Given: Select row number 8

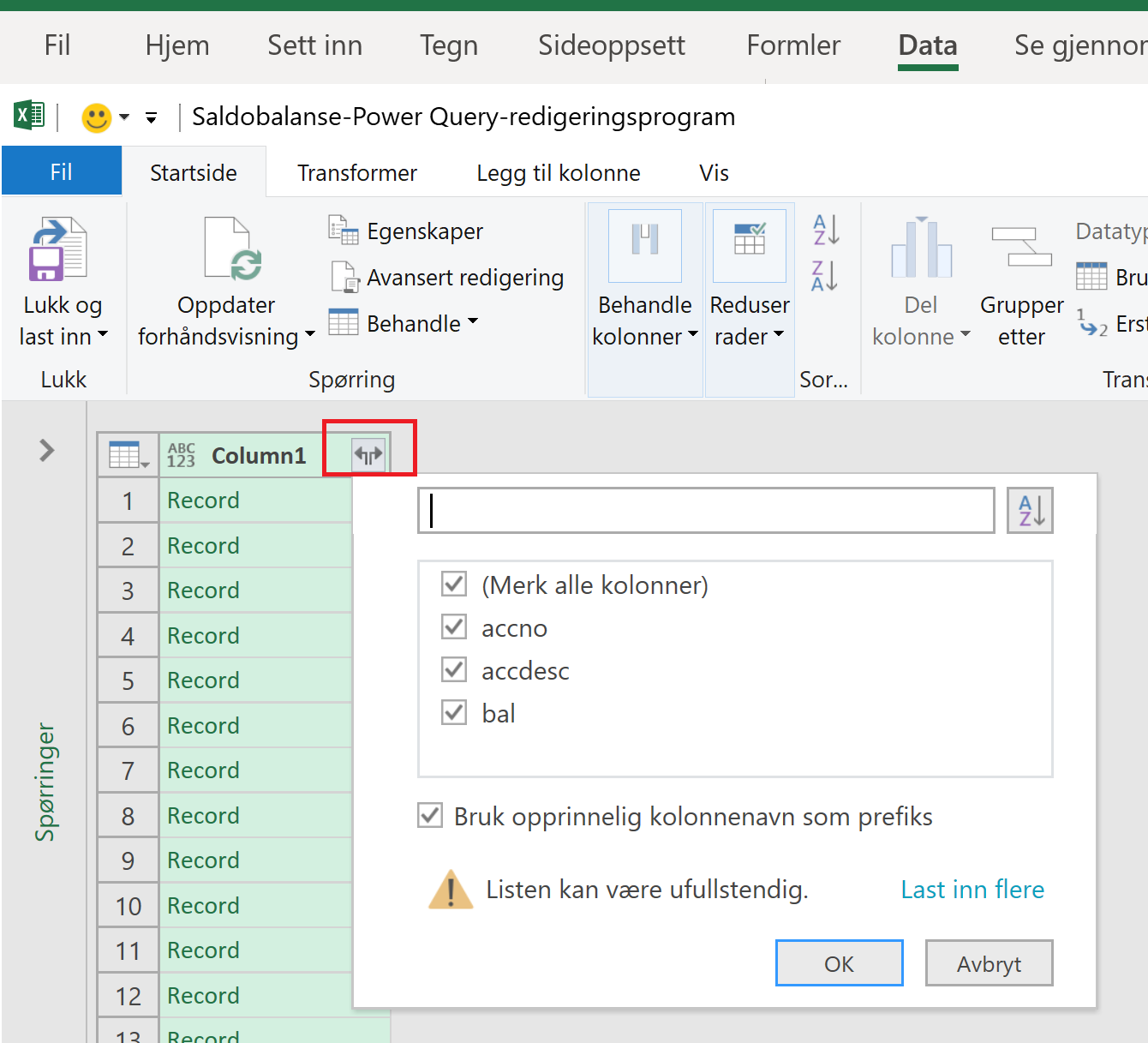Looking at the screenshot, I should (128, 816).
